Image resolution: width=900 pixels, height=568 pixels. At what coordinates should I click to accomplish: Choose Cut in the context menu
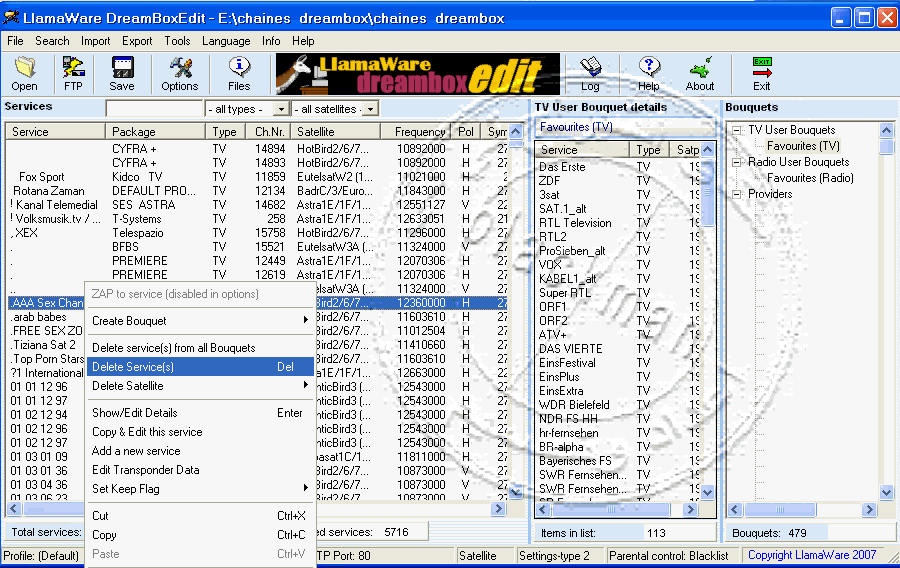point(200,515)
